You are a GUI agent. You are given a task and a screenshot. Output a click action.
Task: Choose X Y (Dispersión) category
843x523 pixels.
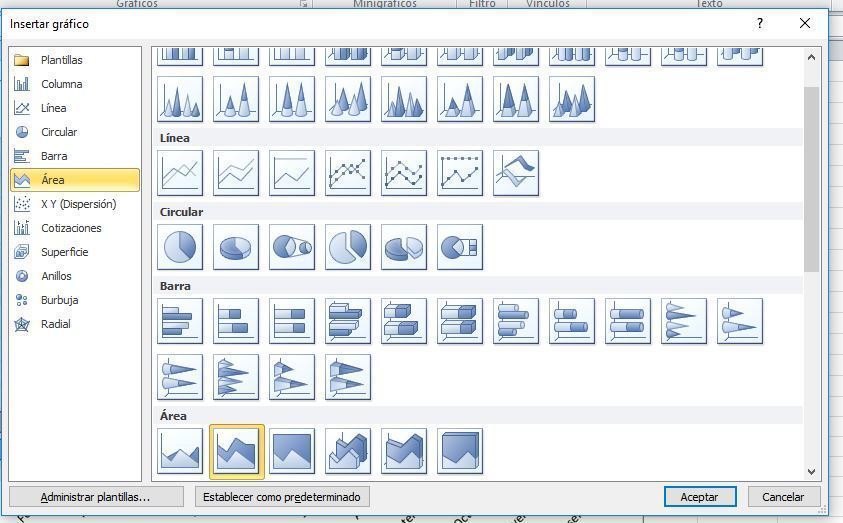[74, 204]
